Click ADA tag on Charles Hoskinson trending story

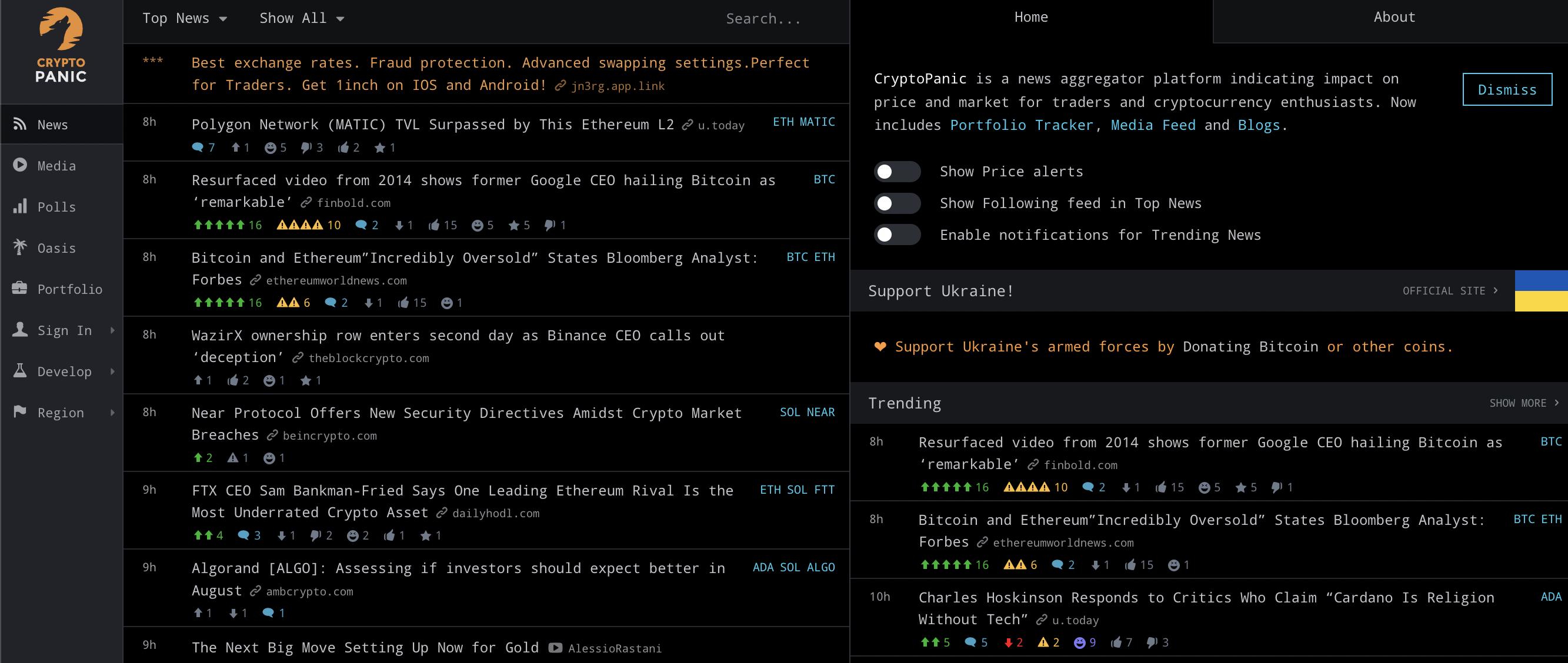1551,597
